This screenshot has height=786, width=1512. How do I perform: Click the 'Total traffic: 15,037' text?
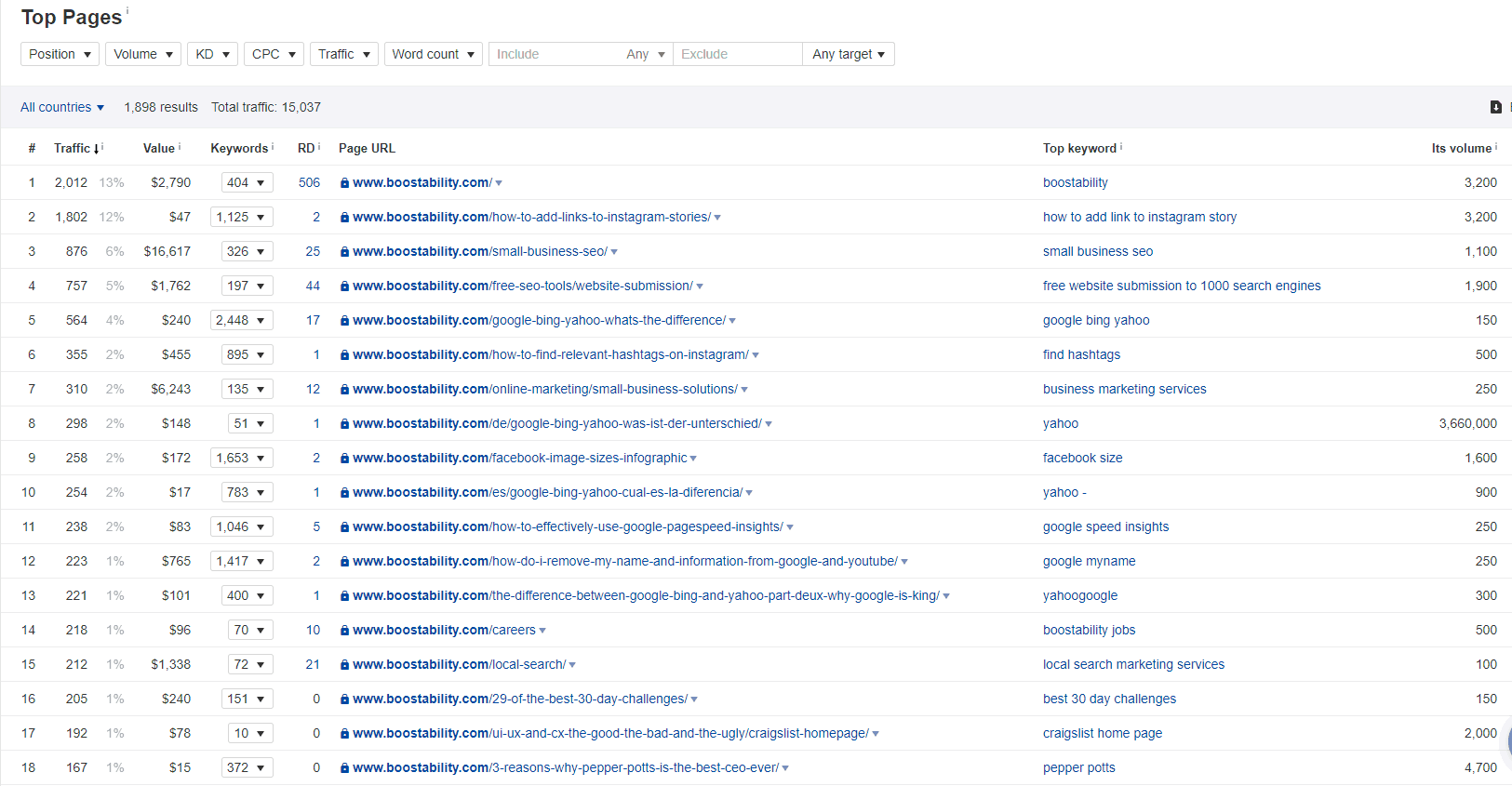coord(266,107)
